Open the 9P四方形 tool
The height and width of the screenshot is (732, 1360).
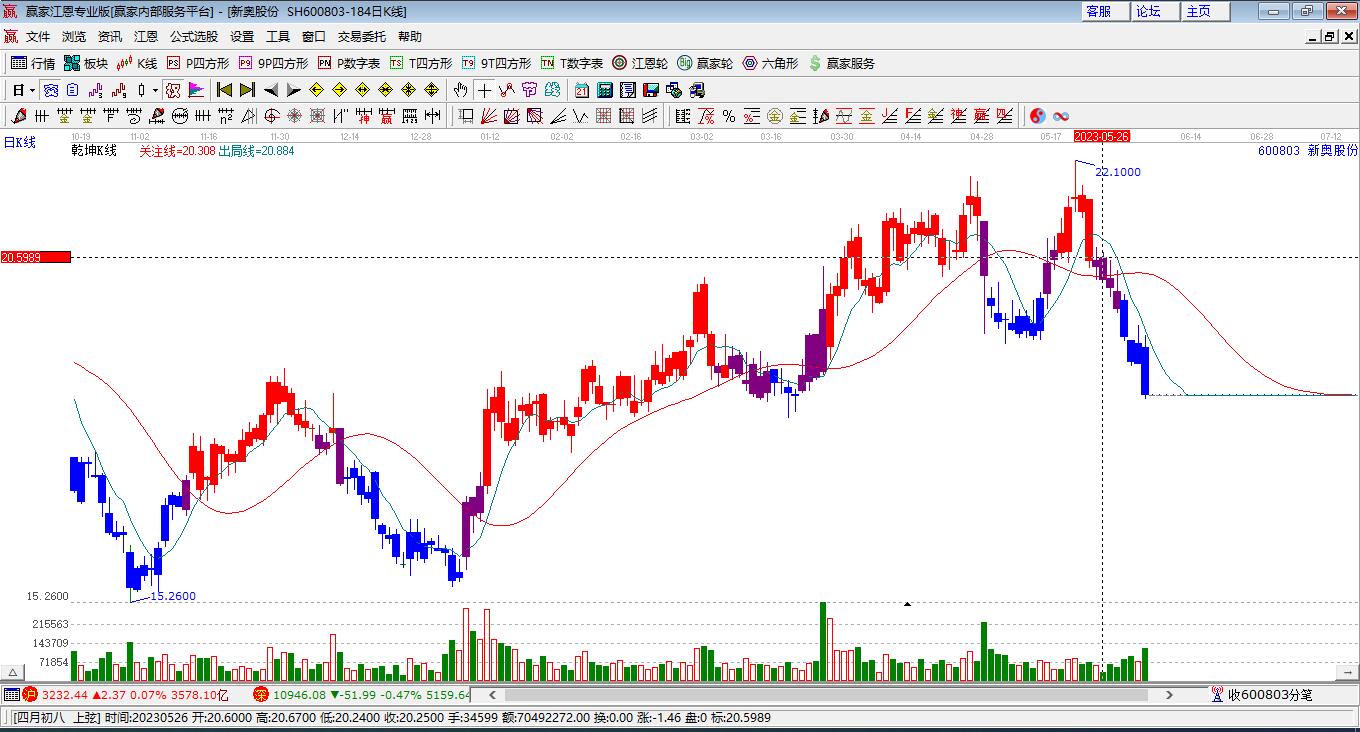272,63
